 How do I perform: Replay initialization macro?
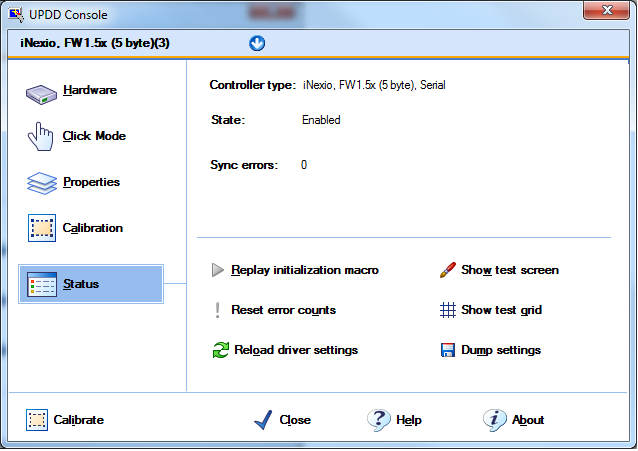(x=305, y=270)
